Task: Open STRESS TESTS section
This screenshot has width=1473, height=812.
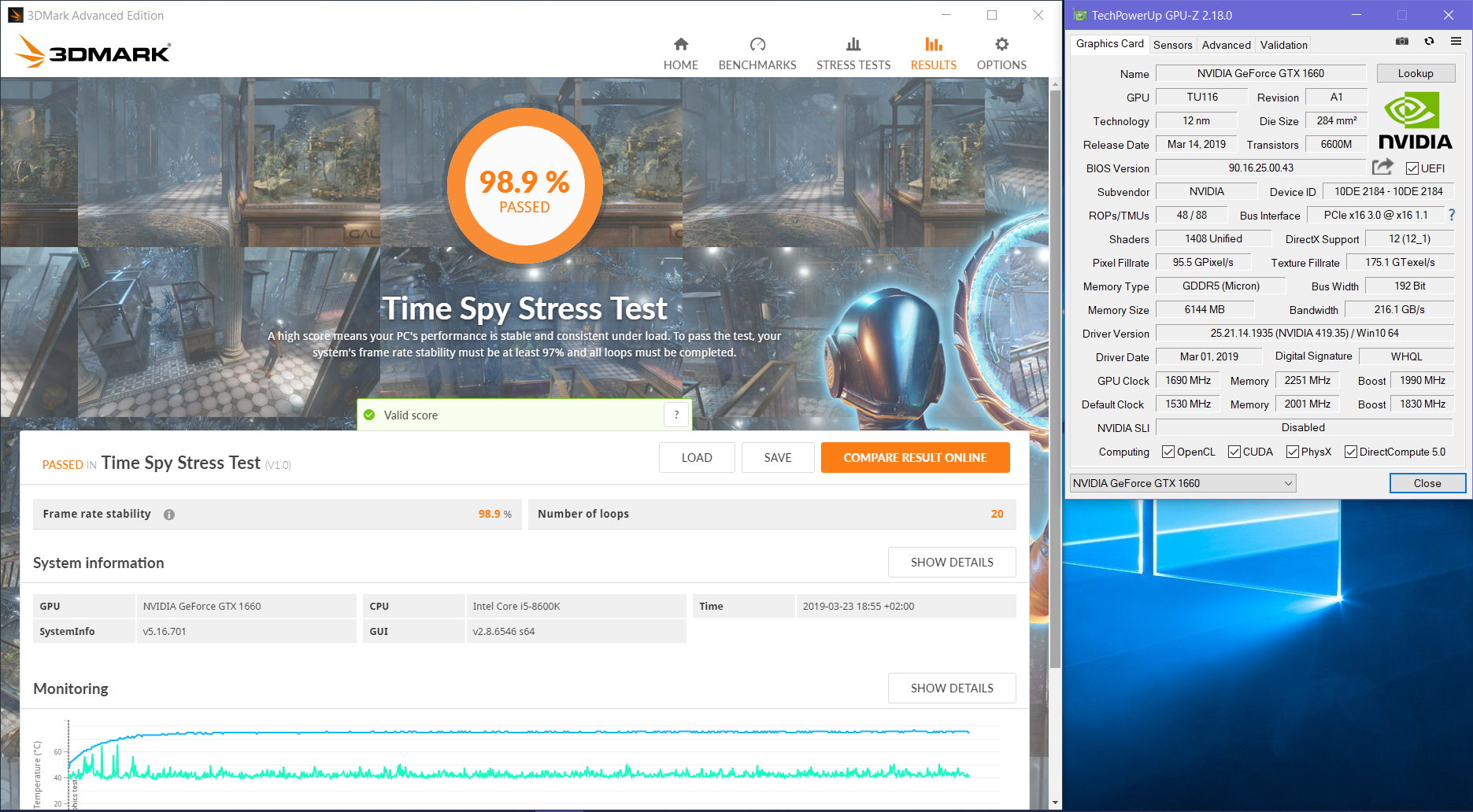Action: point(853,54)
